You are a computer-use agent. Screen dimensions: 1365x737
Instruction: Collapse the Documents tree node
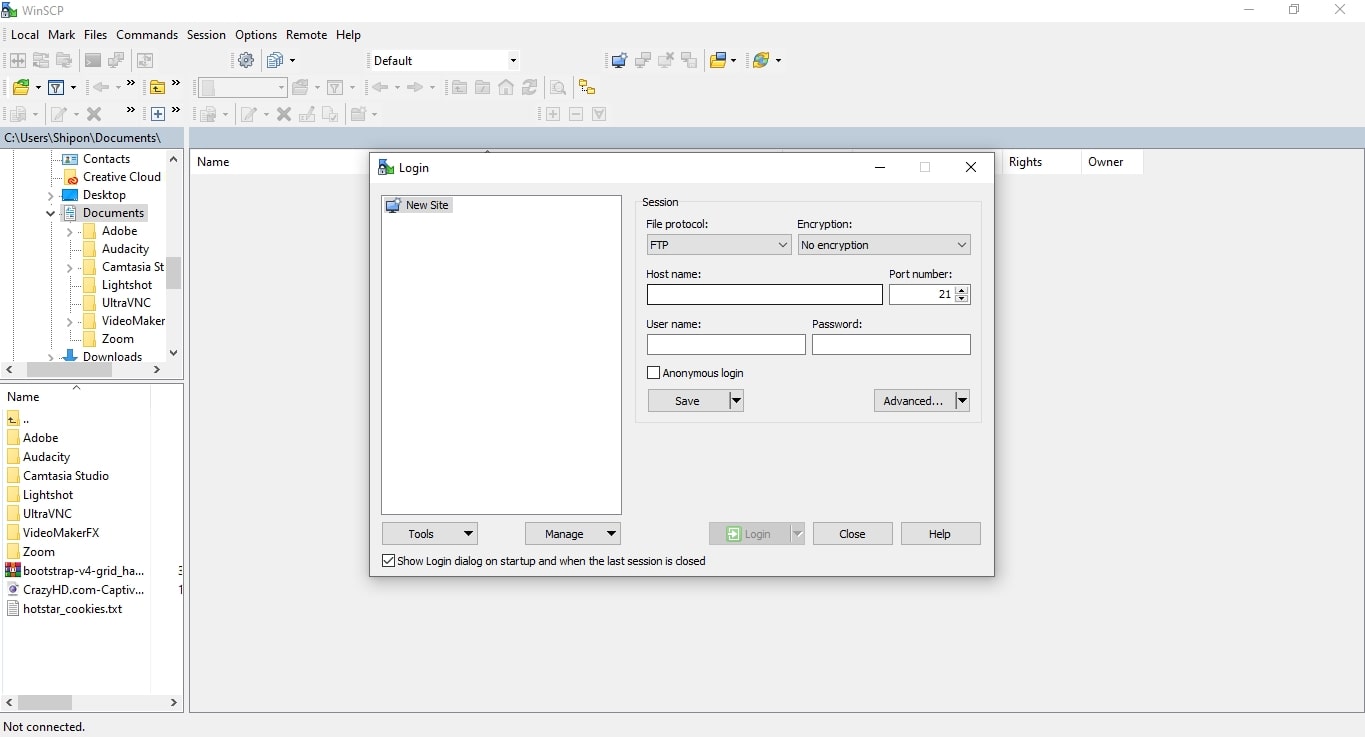(50, 213)
